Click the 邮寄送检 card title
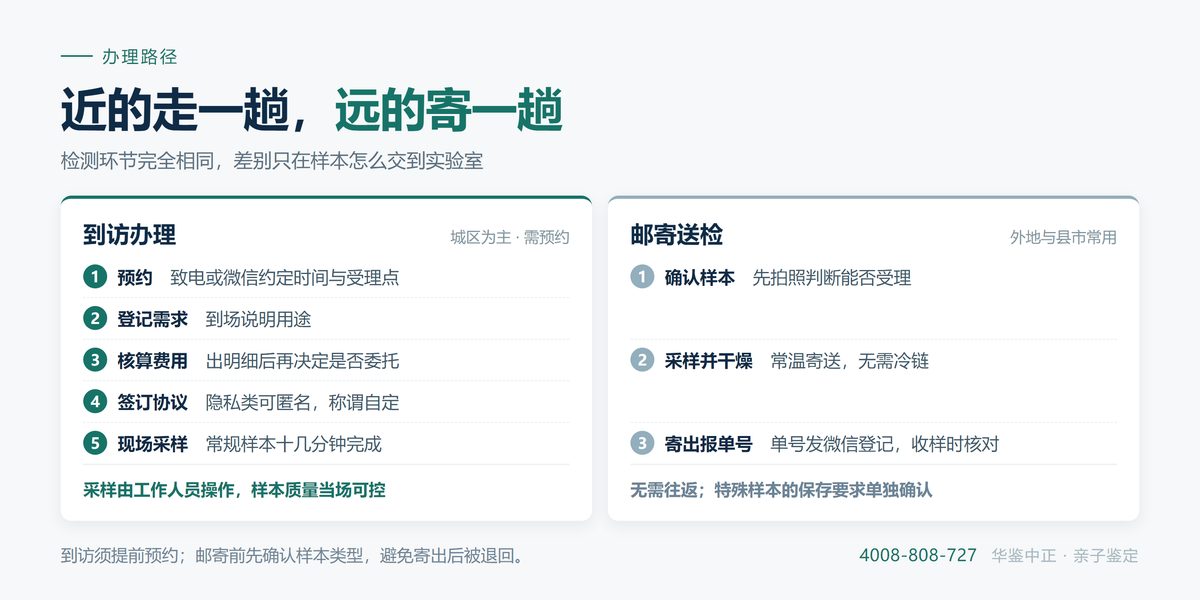Screen dimensions: 1200x600 (x=676, y=235)
